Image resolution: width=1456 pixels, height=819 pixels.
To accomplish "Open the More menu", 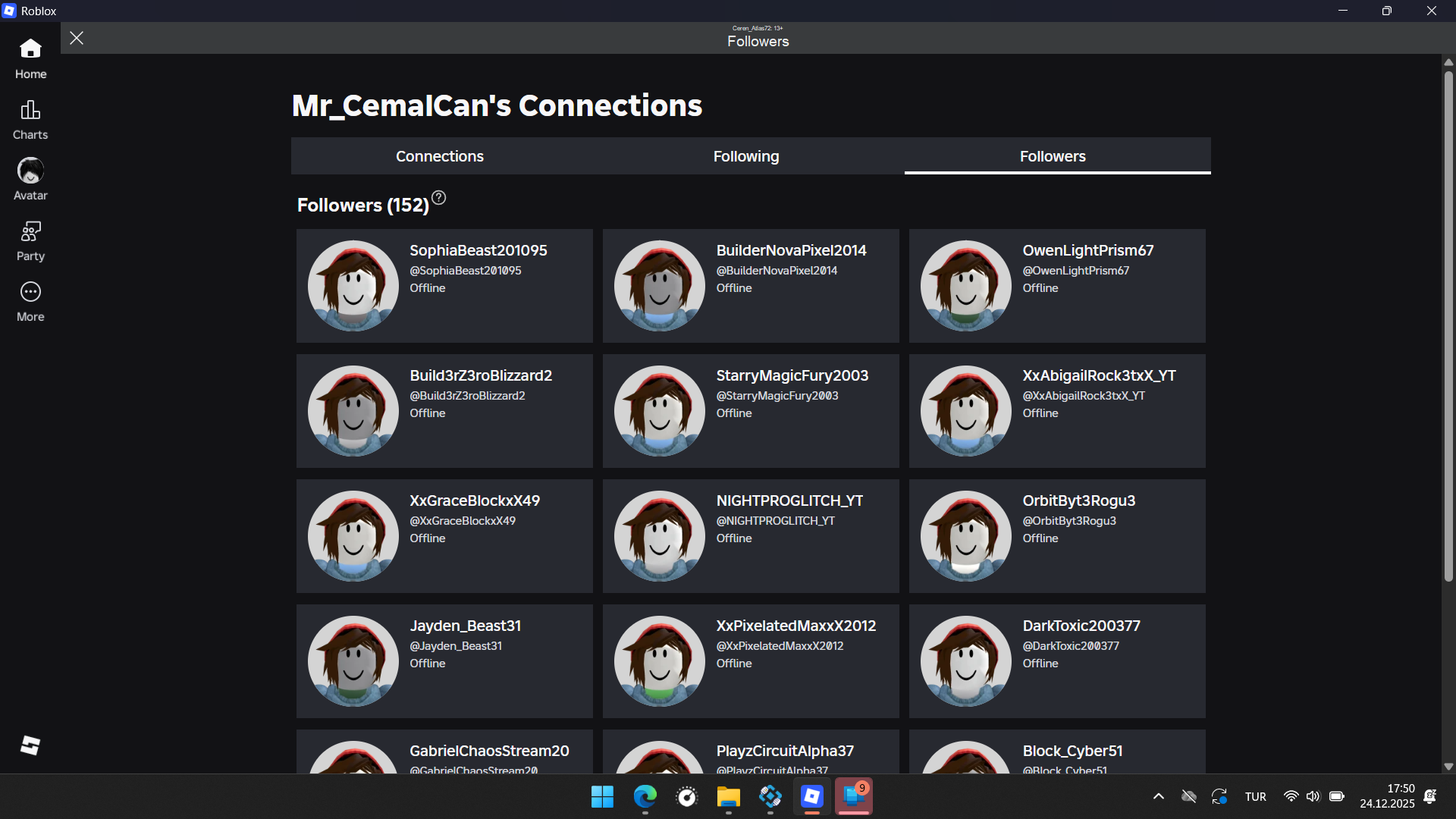I will [30, 302].
